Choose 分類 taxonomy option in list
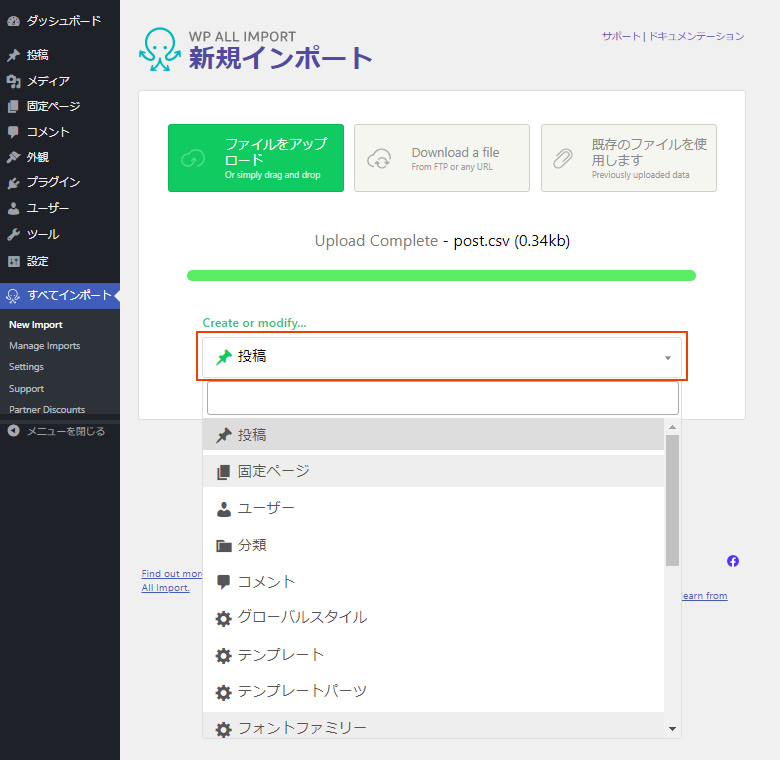The height and width of the screenshot is (760, 780). (252, 545)
